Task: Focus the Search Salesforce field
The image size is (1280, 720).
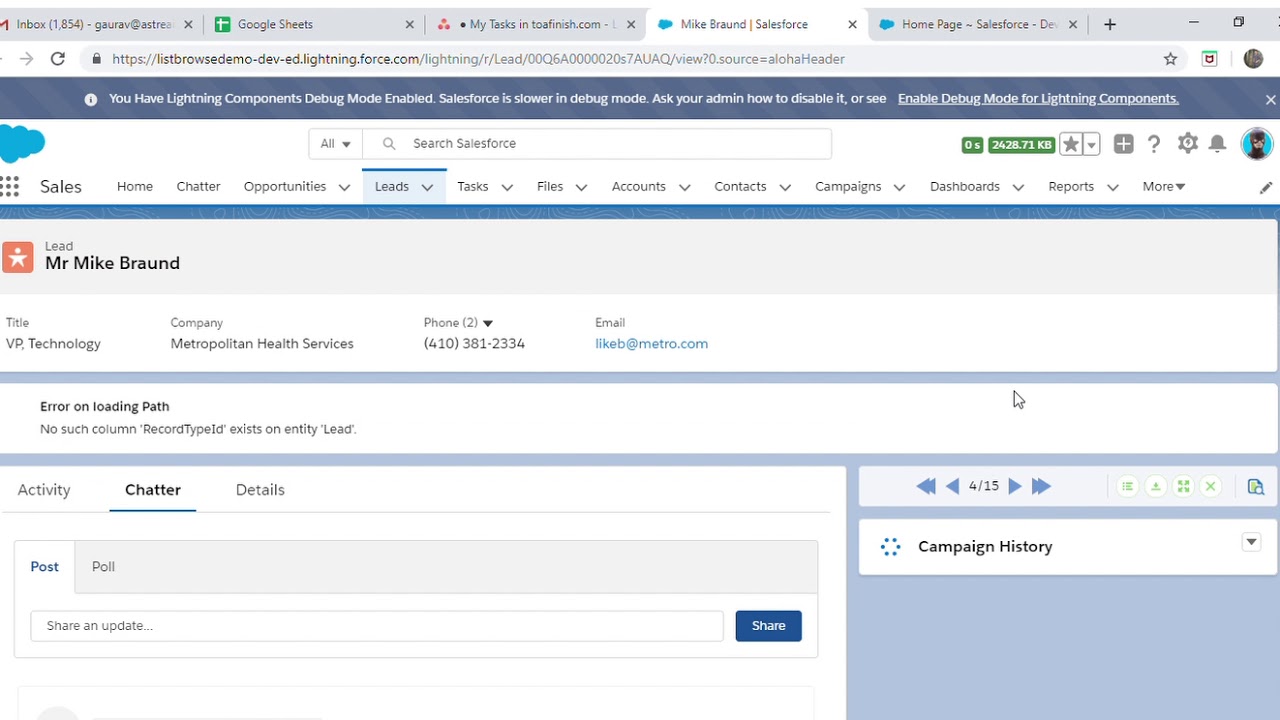Action: (597, 143)
